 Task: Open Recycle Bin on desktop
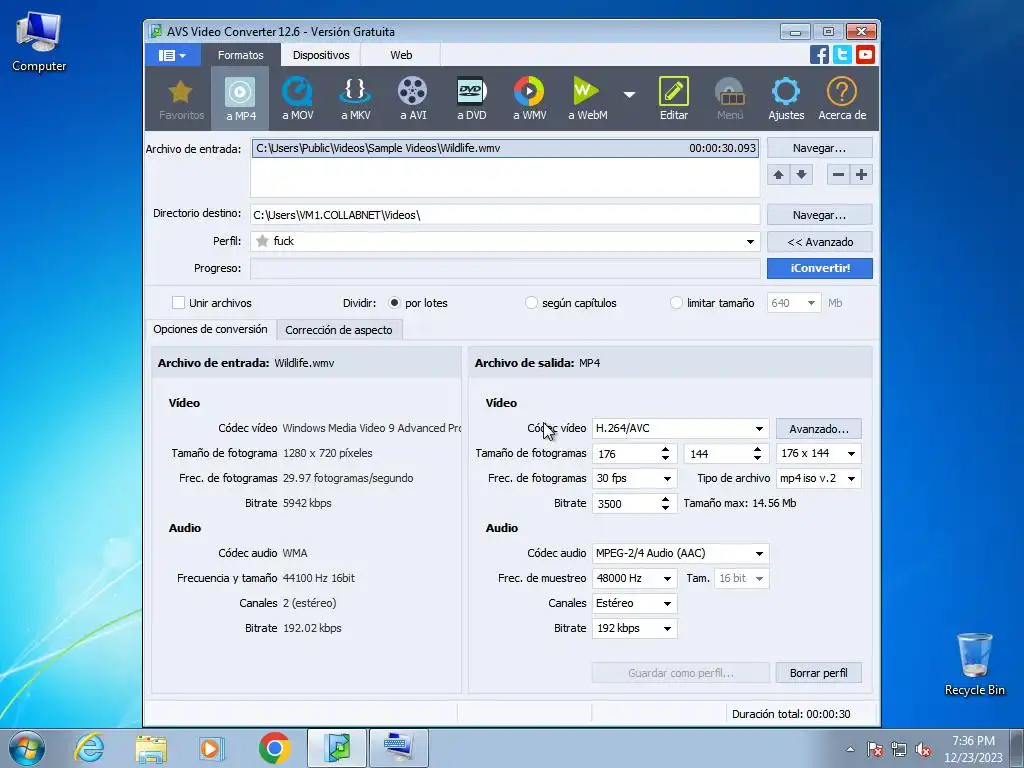pos(974,664)
